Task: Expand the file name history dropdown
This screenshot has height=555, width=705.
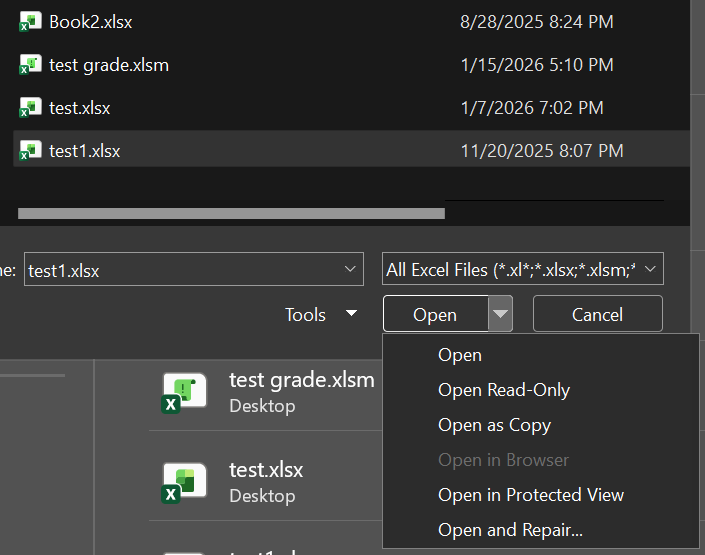Action: point(350,269)
